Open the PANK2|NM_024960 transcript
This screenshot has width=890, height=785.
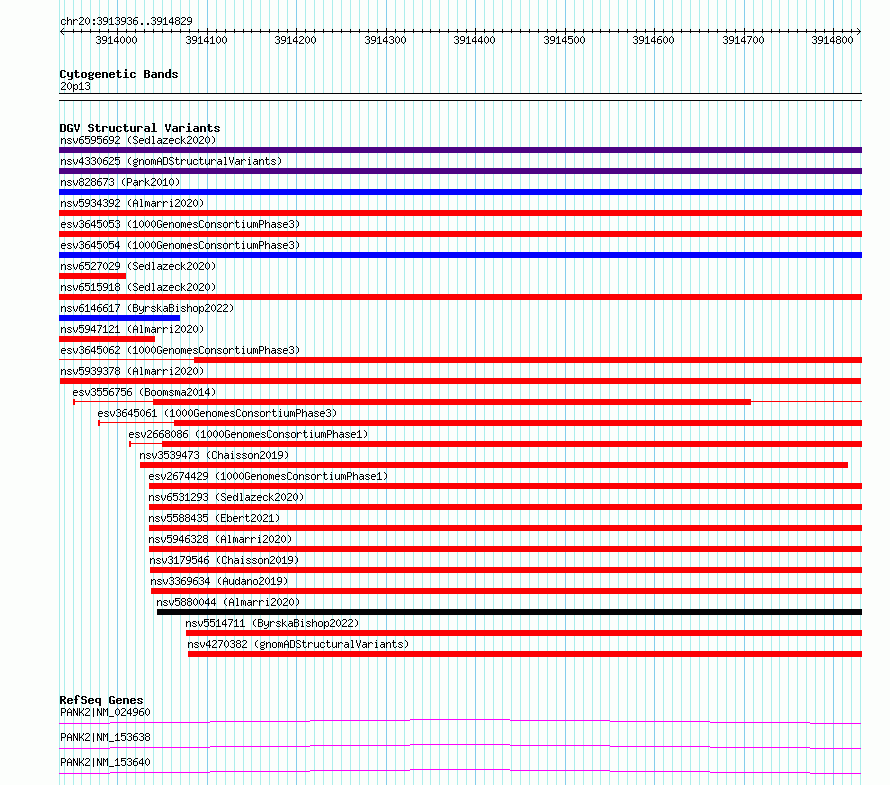click(105, 712)
